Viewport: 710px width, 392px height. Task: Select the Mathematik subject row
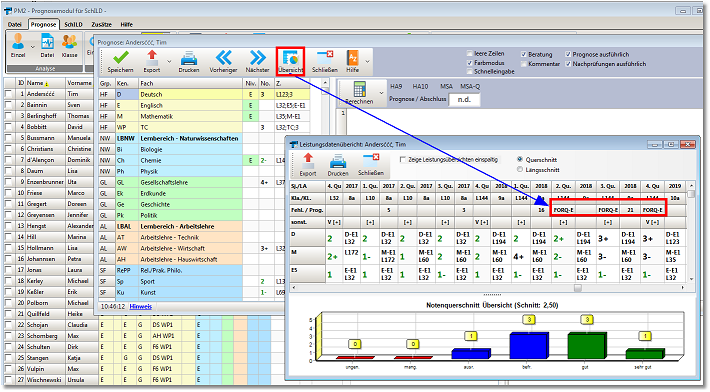click(x=204, y=116)
